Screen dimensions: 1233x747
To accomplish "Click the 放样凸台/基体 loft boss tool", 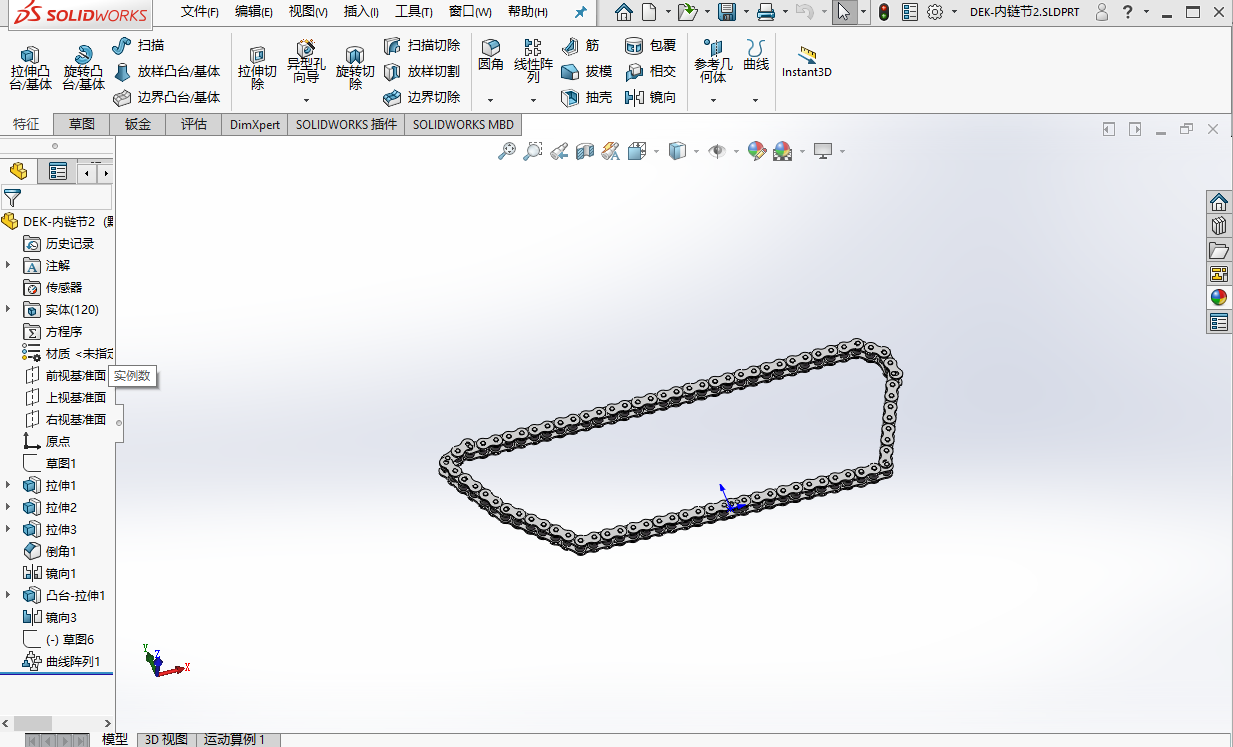I will (166, 72).
